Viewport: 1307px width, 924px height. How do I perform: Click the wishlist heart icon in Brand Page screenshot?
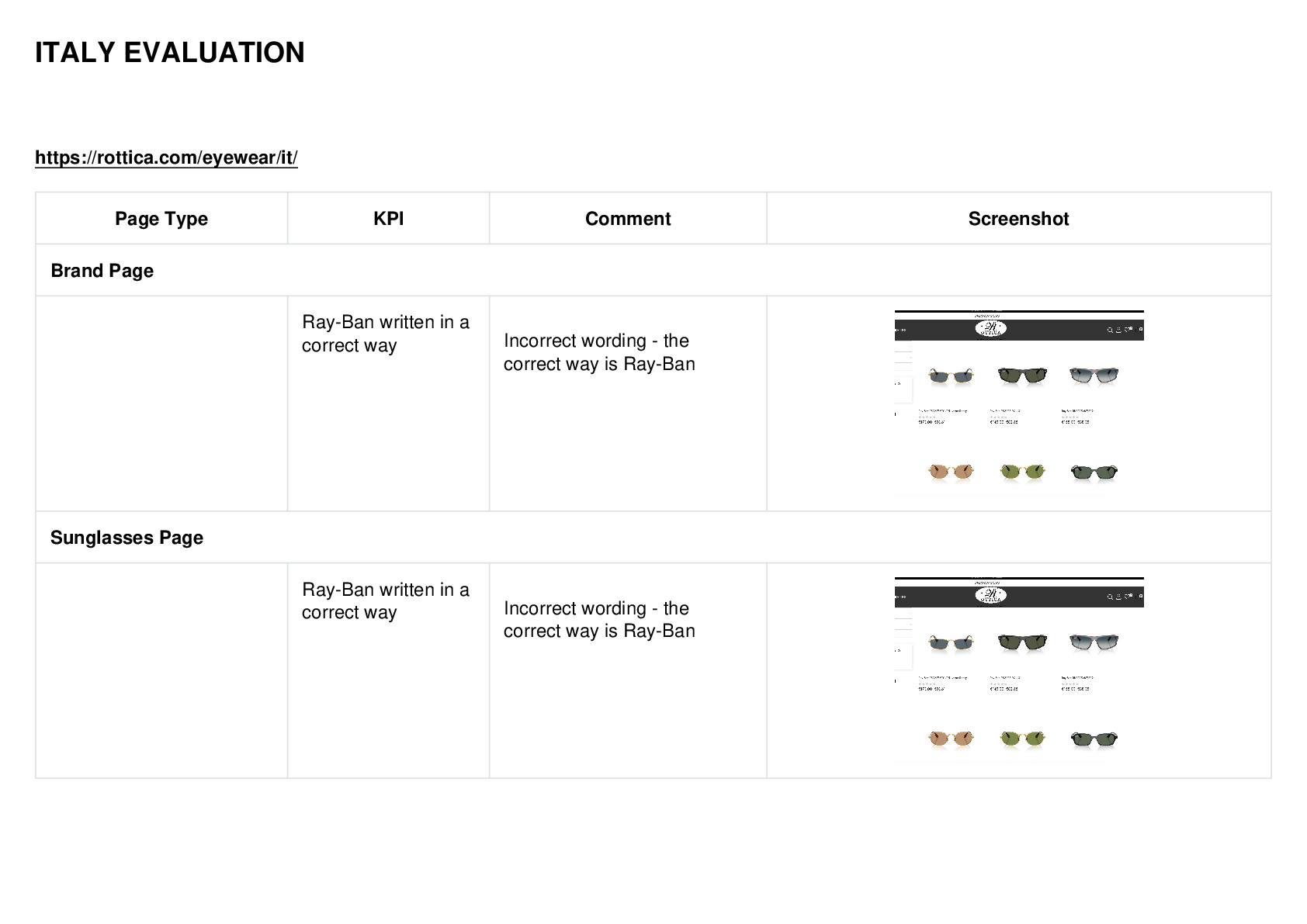pos(1128,330)
